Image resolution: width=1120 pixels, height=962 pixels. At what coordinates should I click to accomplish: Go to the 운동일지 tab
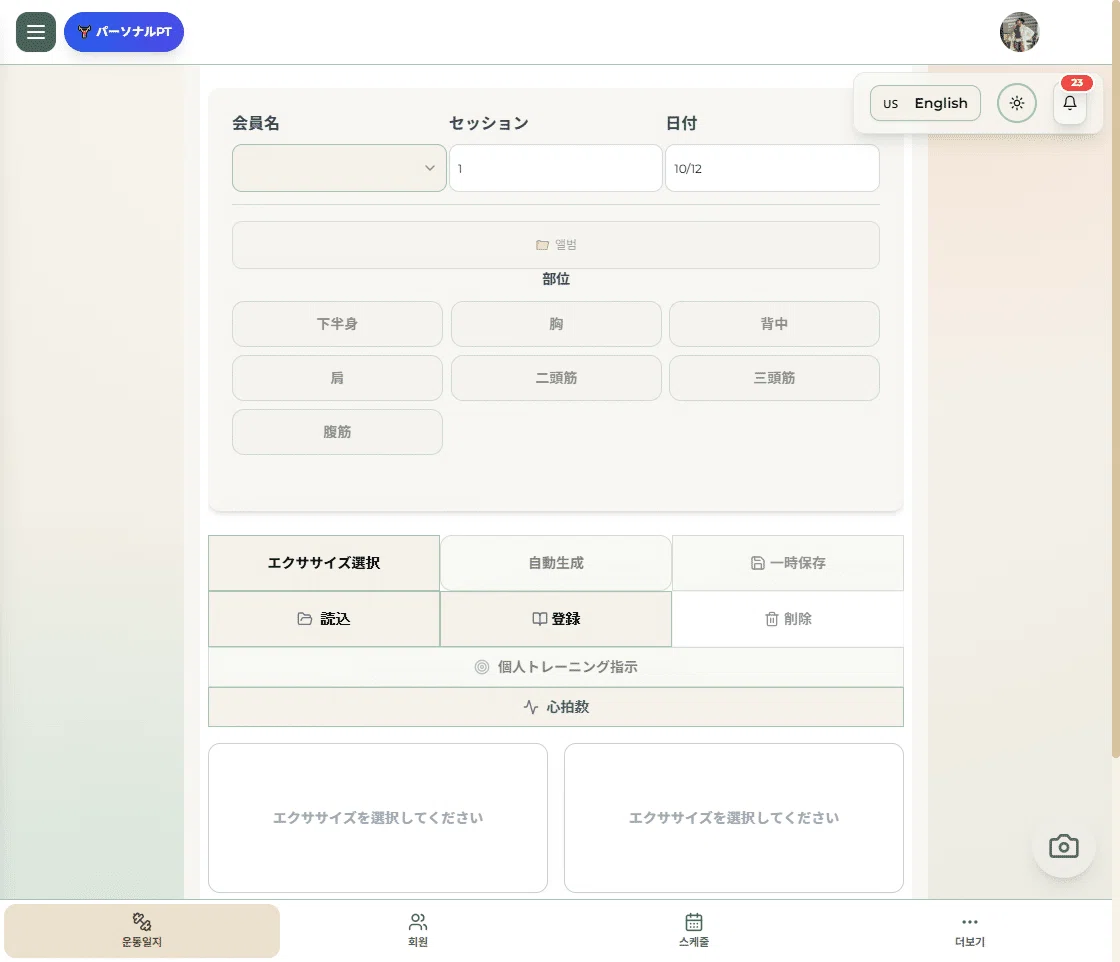tap(141, 931)
